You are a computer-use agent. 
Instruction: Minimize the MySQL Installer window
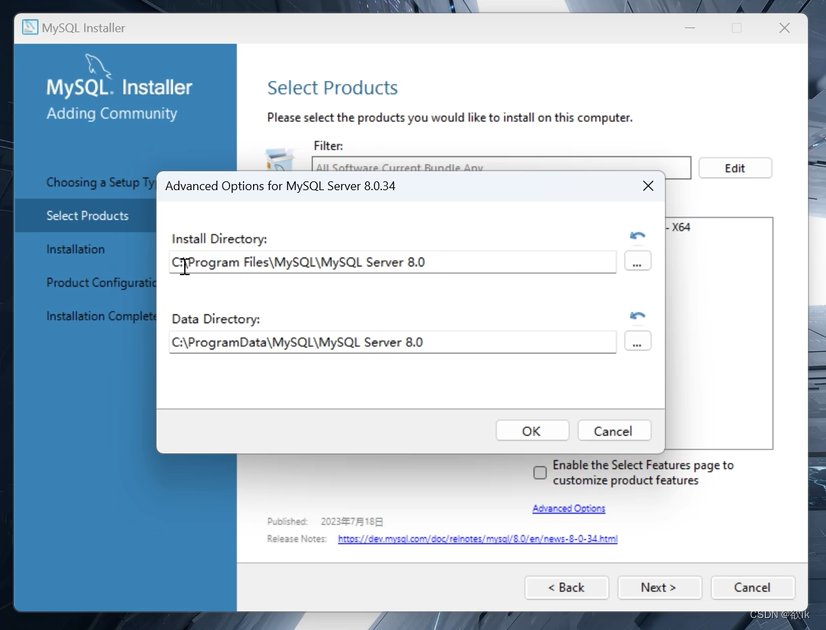[690, 28]
